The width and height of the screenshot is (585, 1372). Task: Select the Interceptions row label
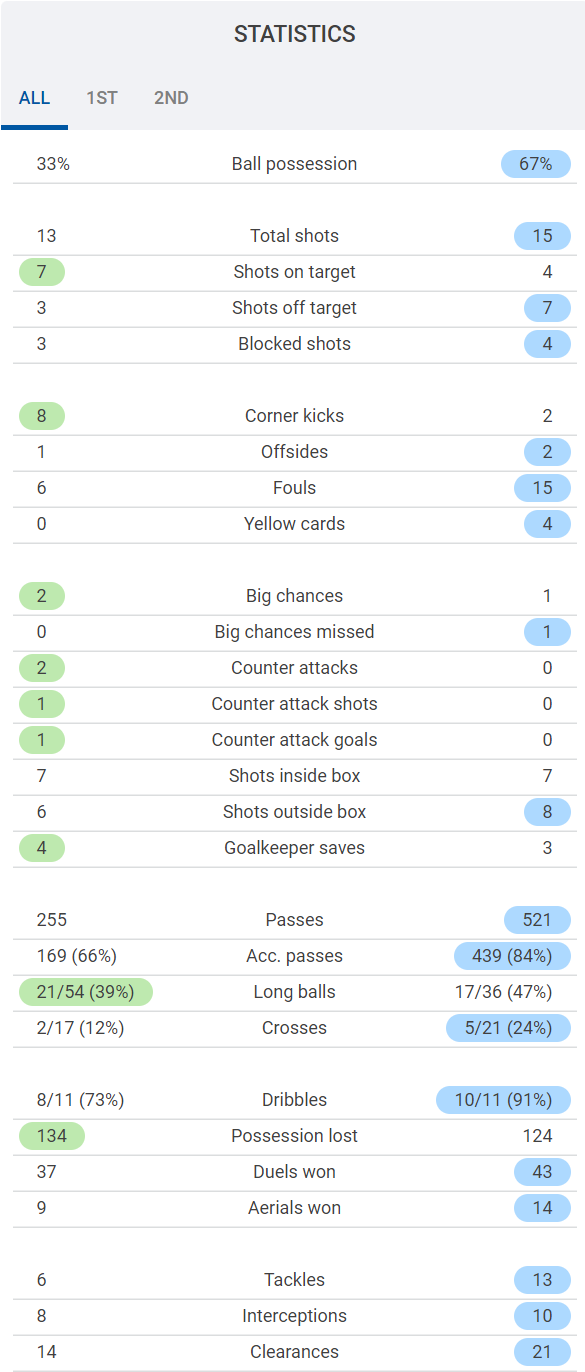point(294,1316)
